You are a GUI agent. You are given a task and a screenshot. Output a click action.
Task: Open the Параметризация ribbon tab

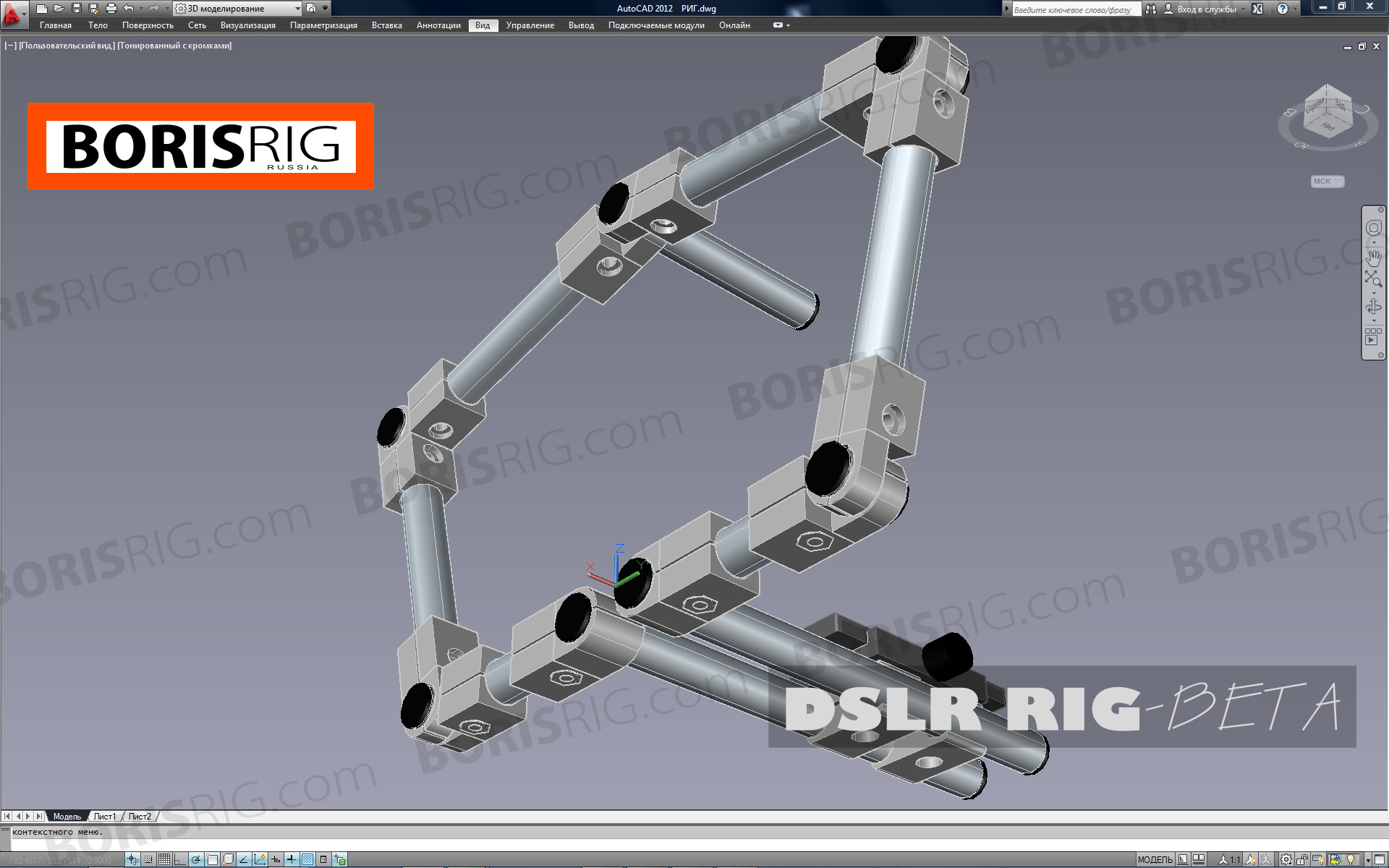[323, 25]
